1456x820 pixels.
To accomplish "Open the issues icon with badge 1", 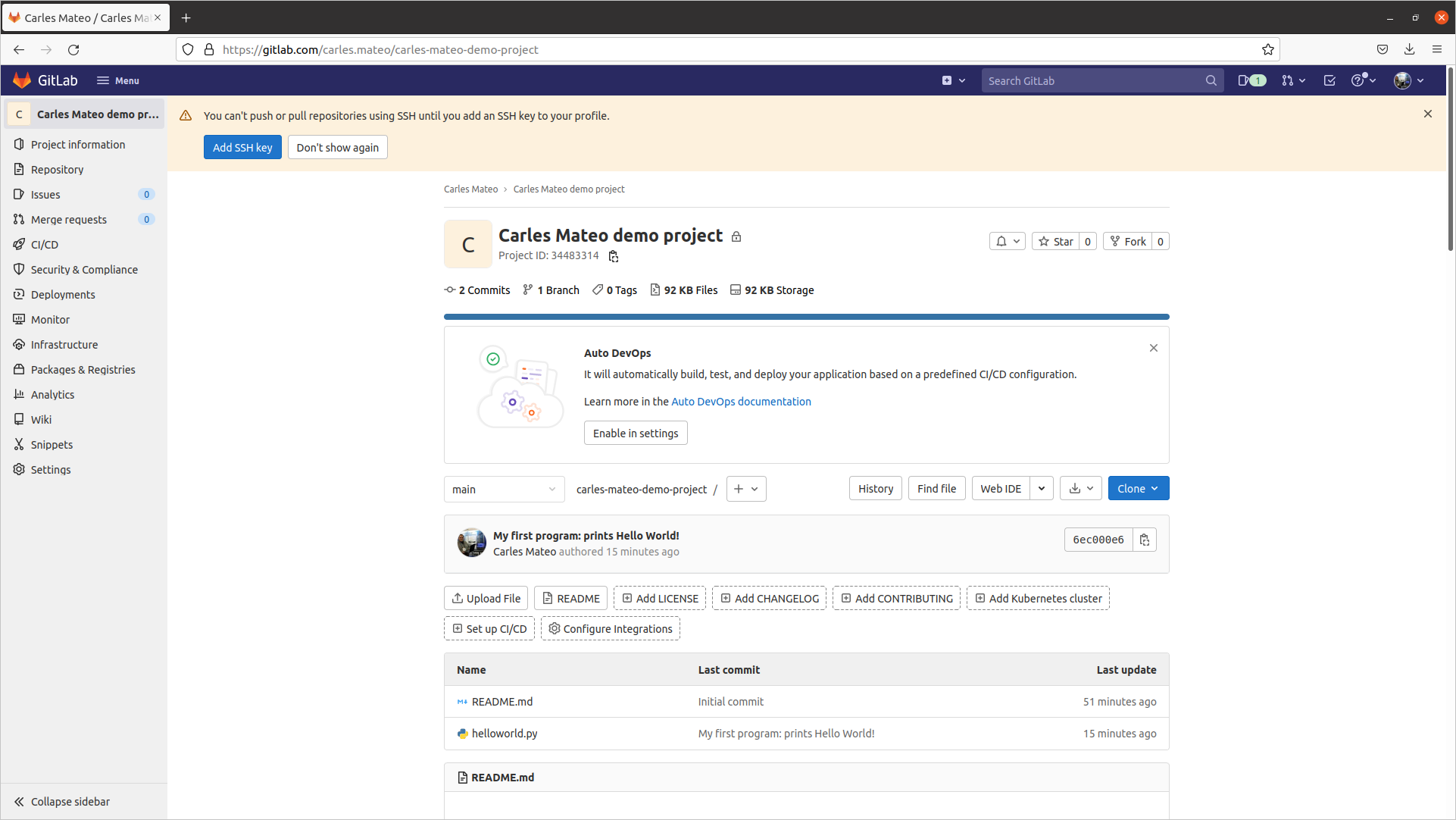I will [x=1251, y=80].
